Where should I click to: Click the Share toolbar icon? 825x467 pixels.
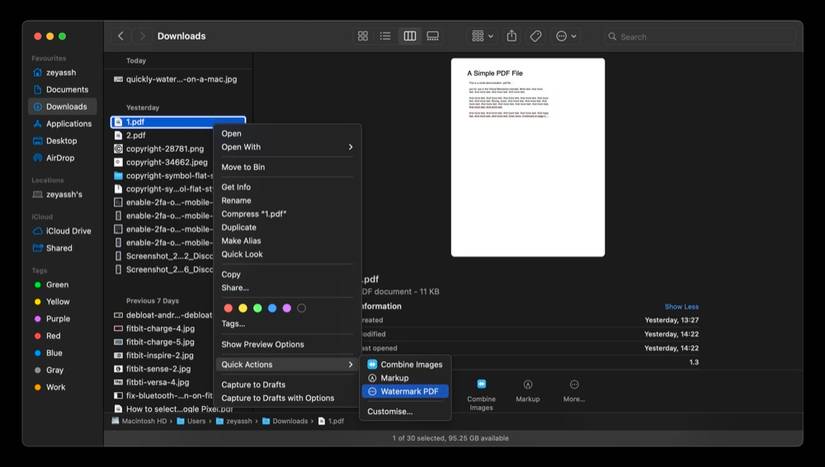click(x=511, y=36)
